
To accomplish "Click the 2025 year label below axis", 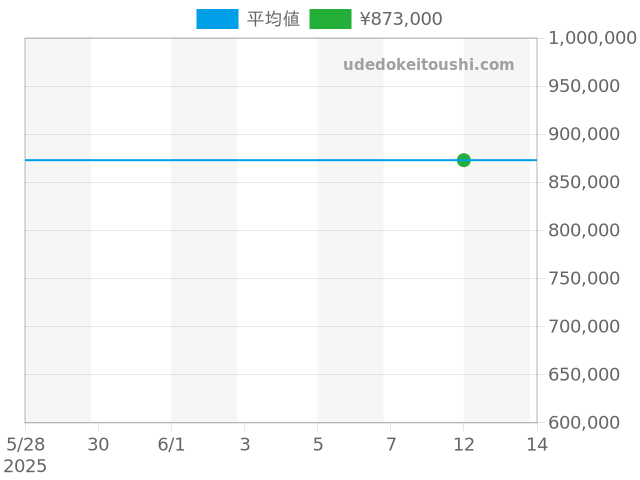I will (x=25, y=466).
